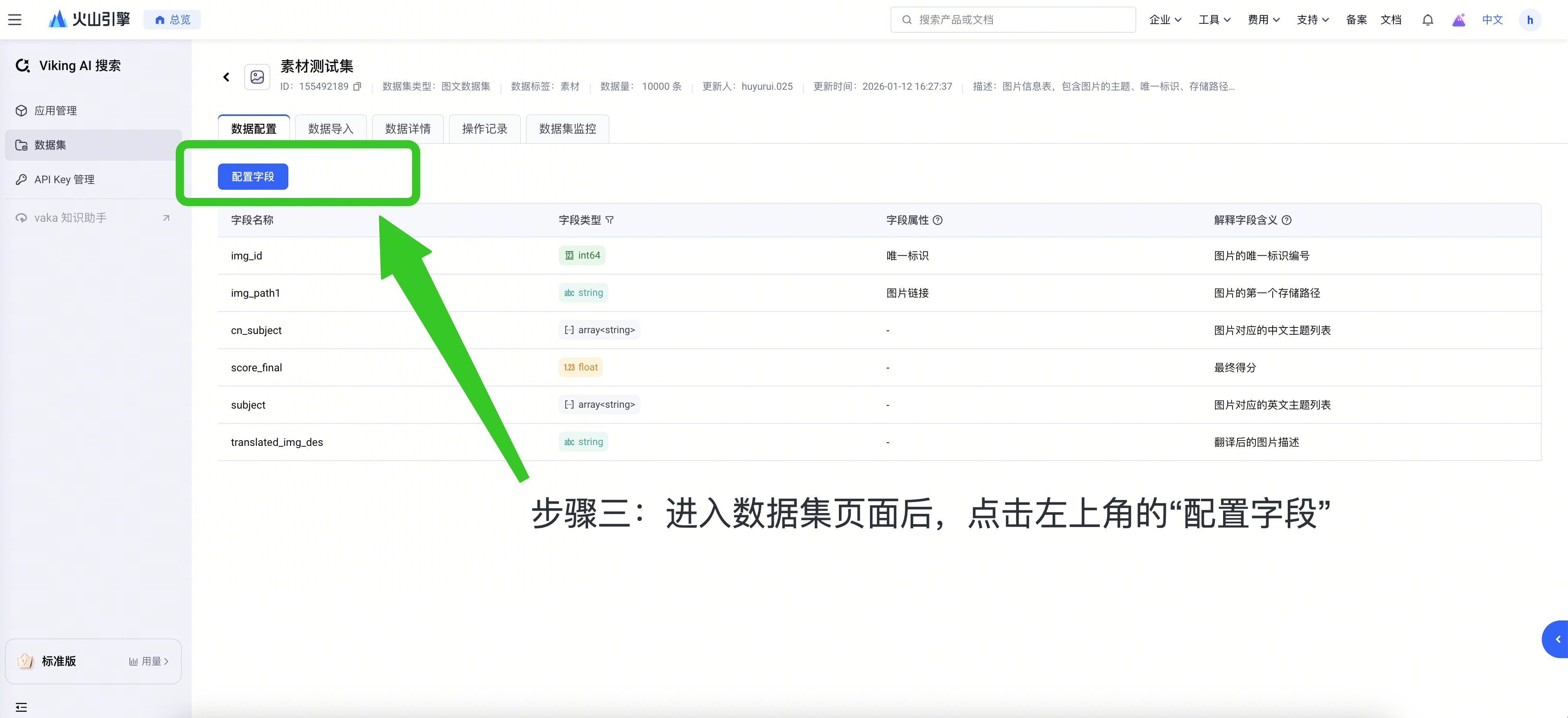The width and height of the screenshot is (1568, 718).
Task: Open the hamburger menu at top left
Action: (15, 20)
